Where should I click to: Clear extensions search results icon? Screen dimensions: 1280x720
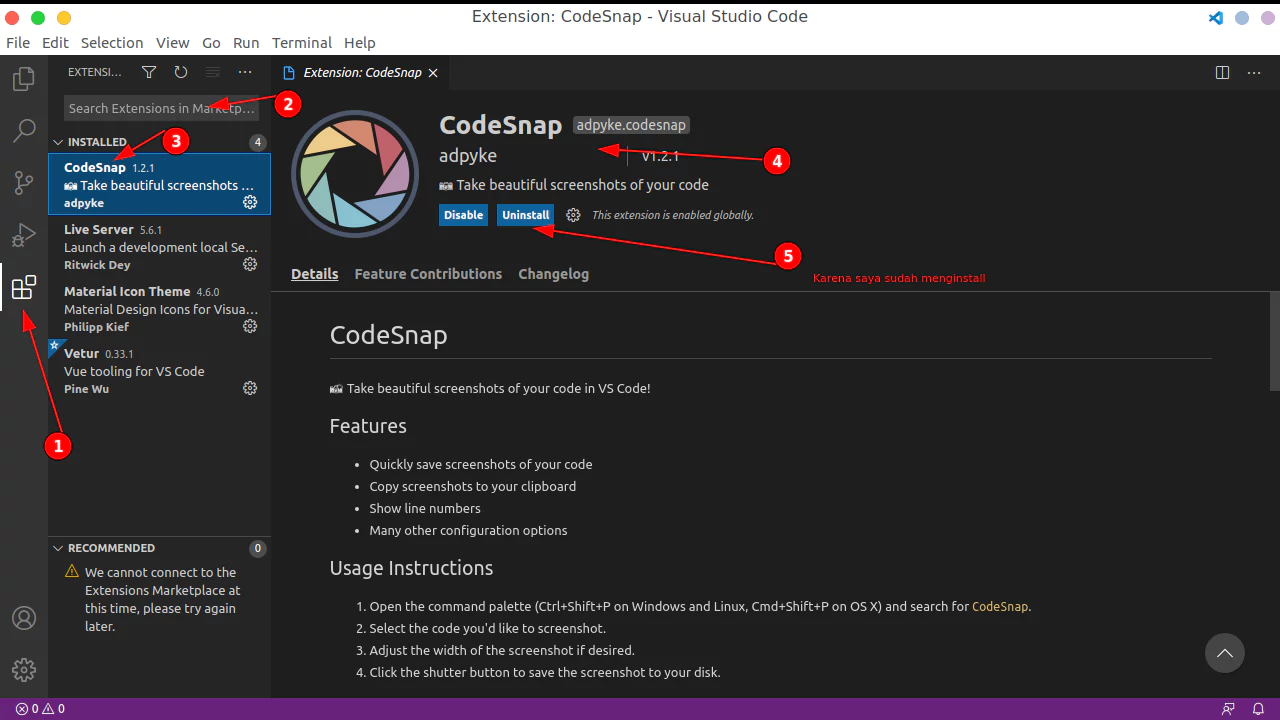coord(213,72)
